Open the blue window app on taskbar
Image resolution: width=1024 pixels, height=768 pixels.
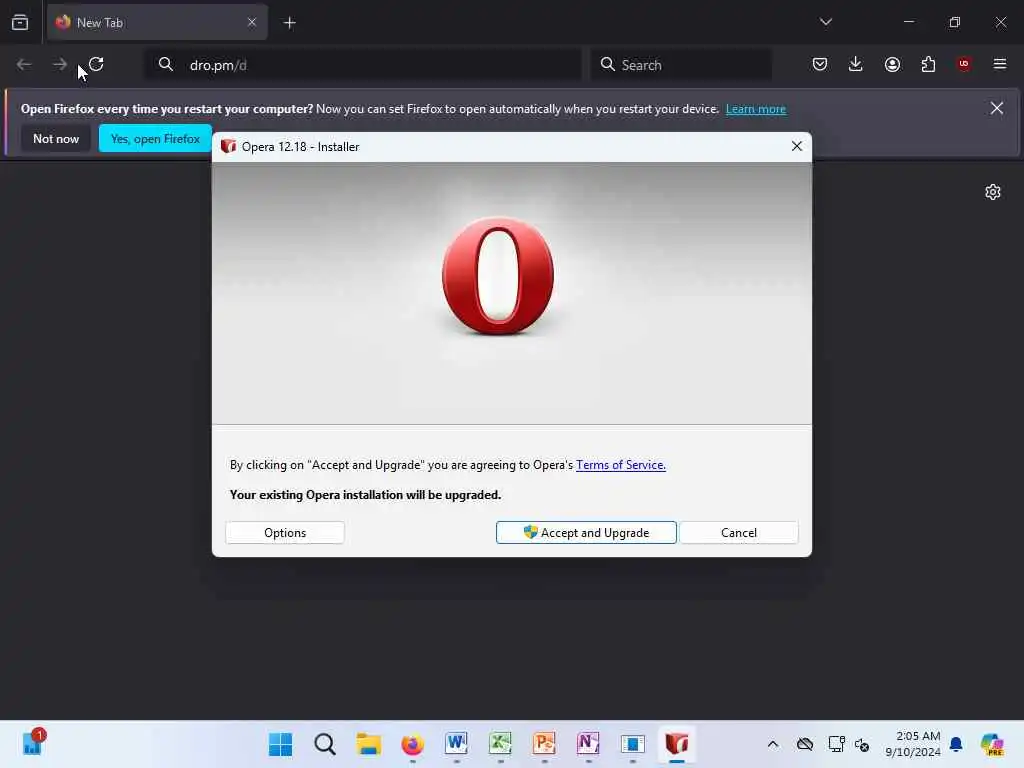(x=632, y=744)
